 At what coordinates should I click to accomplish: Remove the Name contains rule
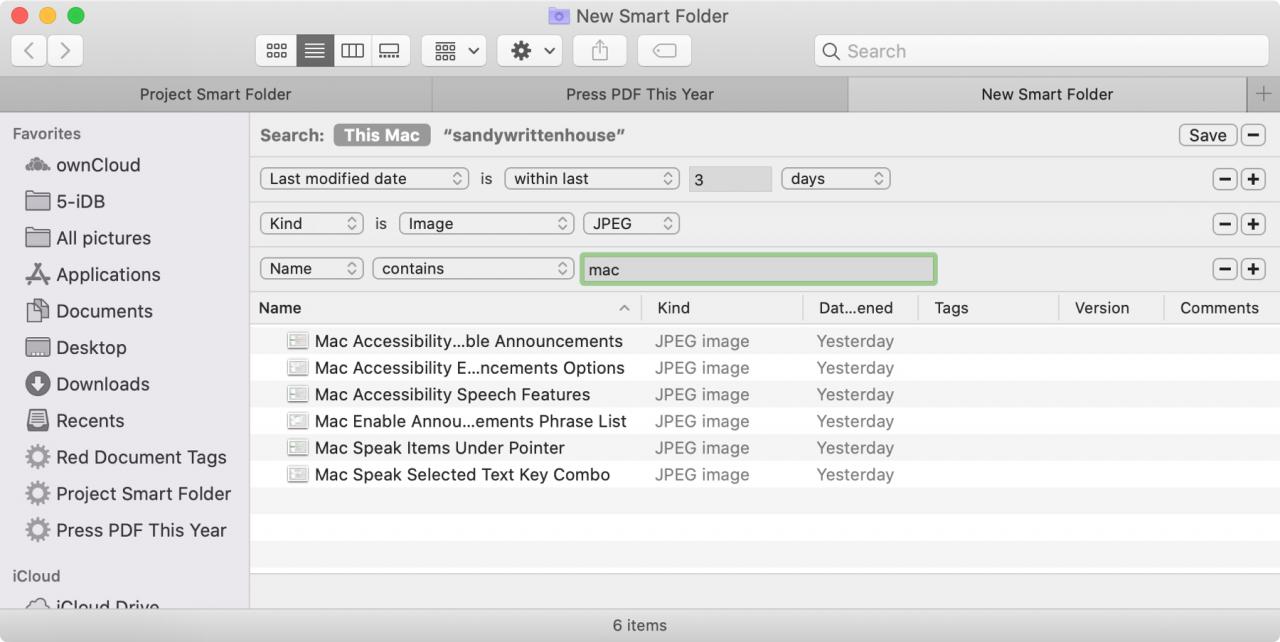tap(1225, 269)
